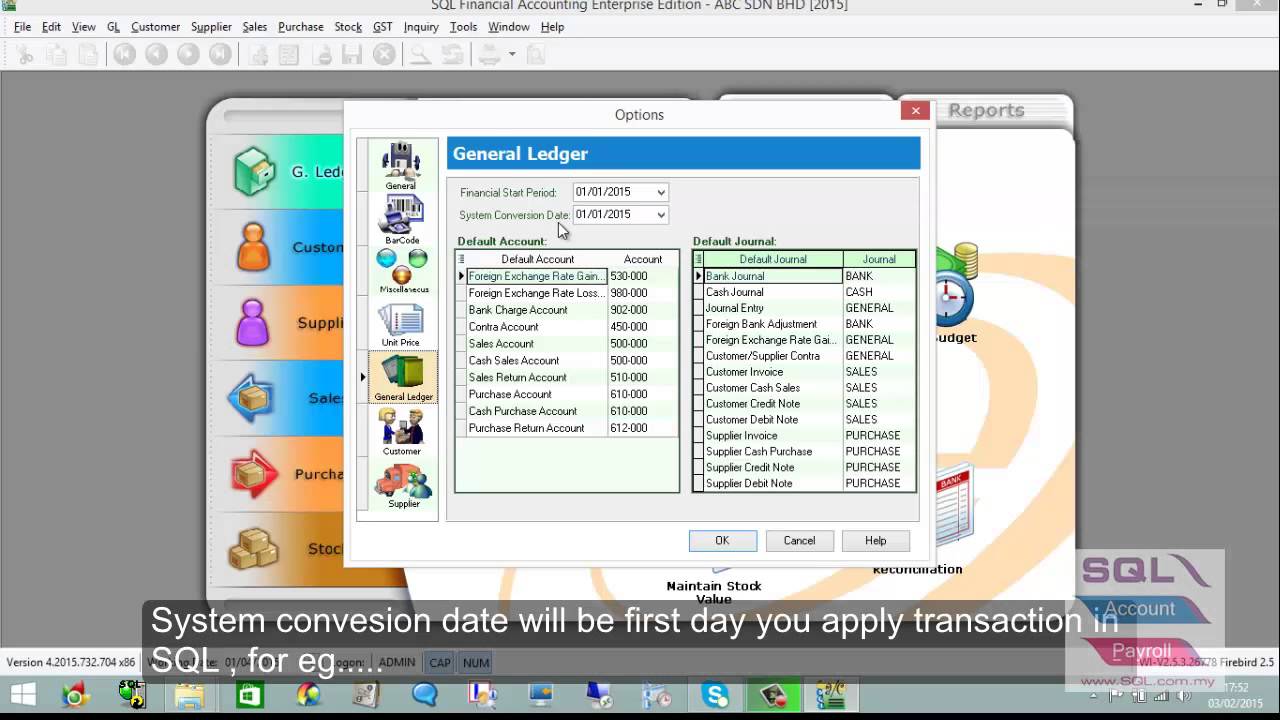
Task: Select the Customer Invoice journal row
Action: pyautogui.click(x=805, y=372)
